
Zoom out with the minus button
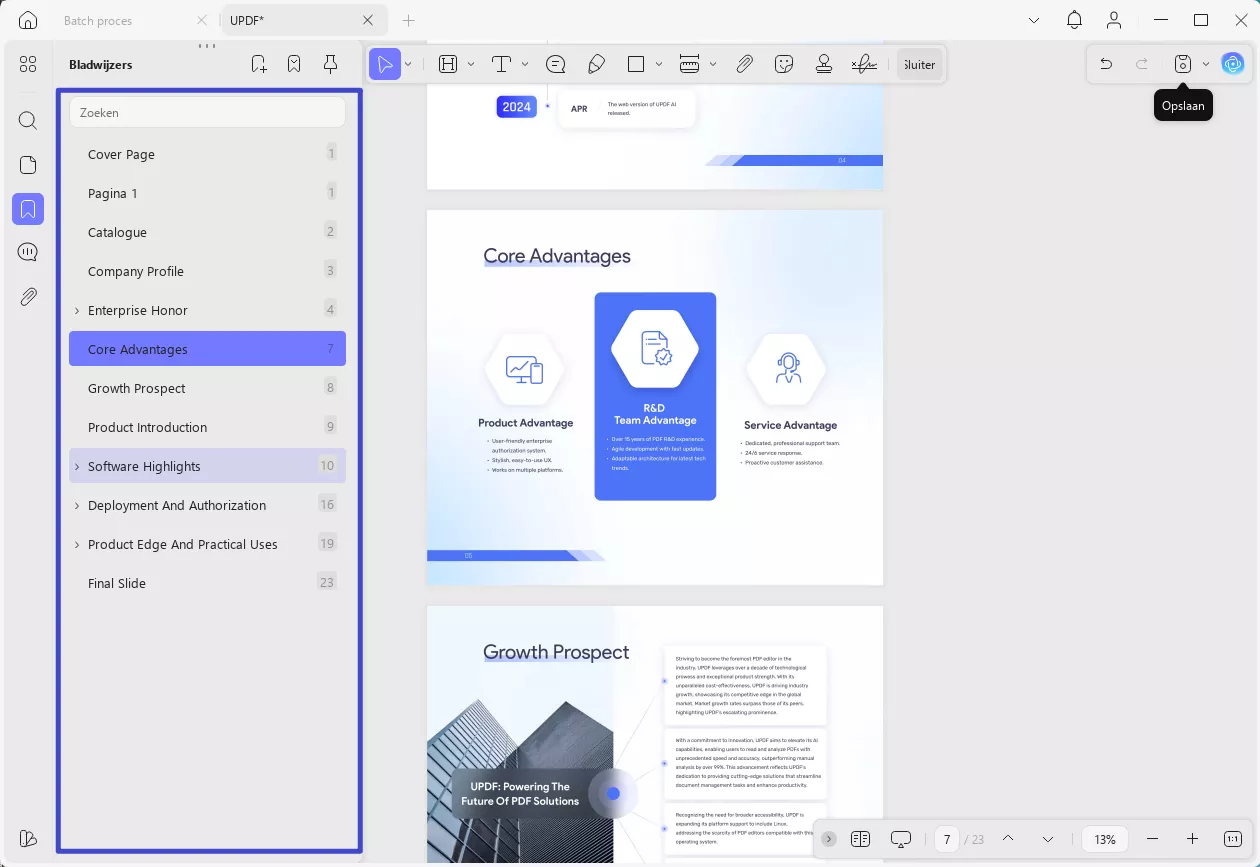click(1153, 839)
